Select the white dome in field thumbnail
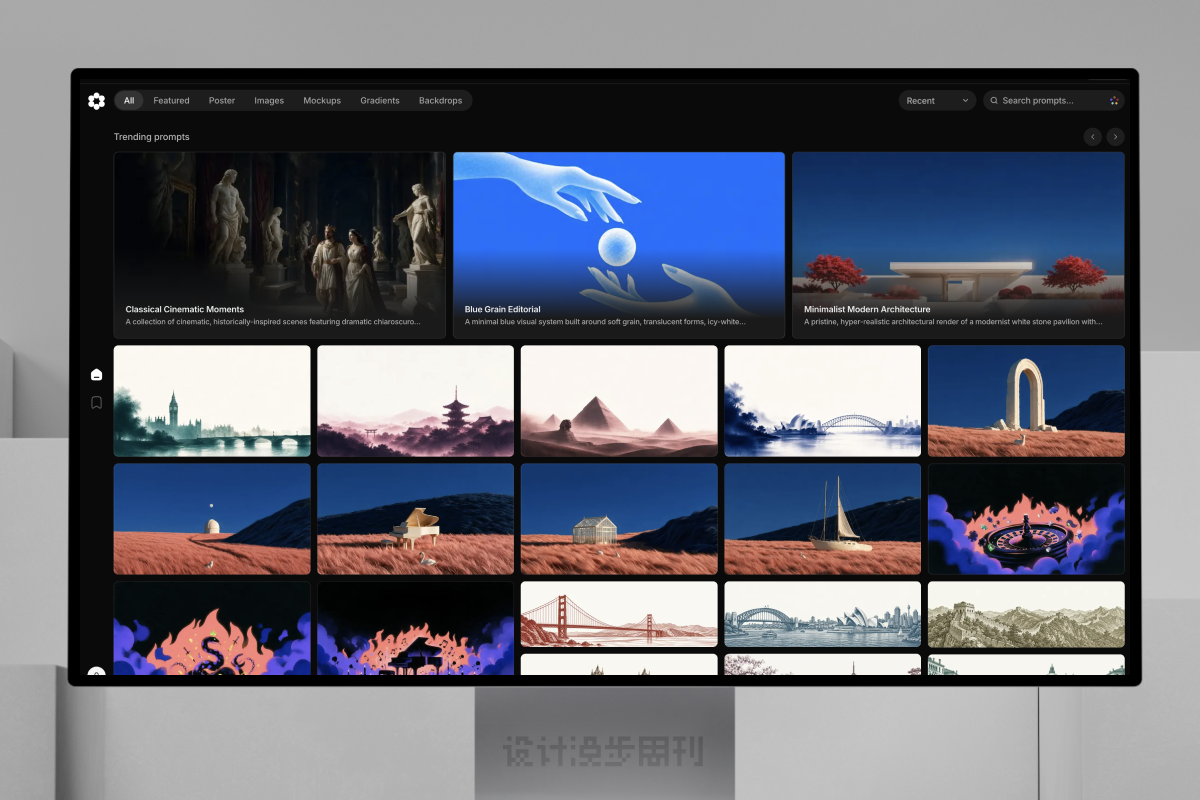Image resolution: width=1200 pixels, height=800 pixels. [x=212, y=519]
